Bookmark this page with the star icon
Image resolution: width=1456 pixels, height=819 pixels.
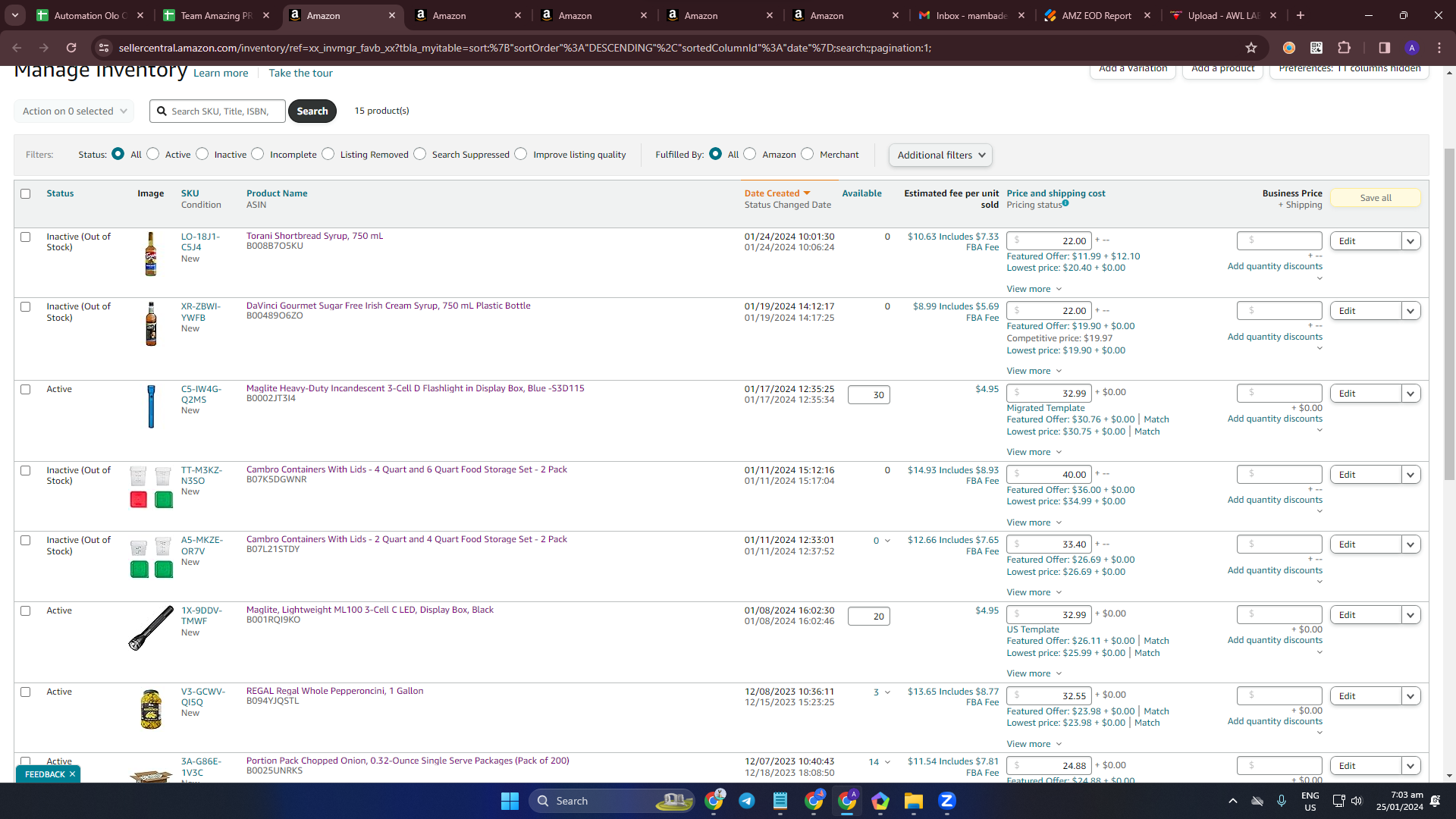[1251, 48]
